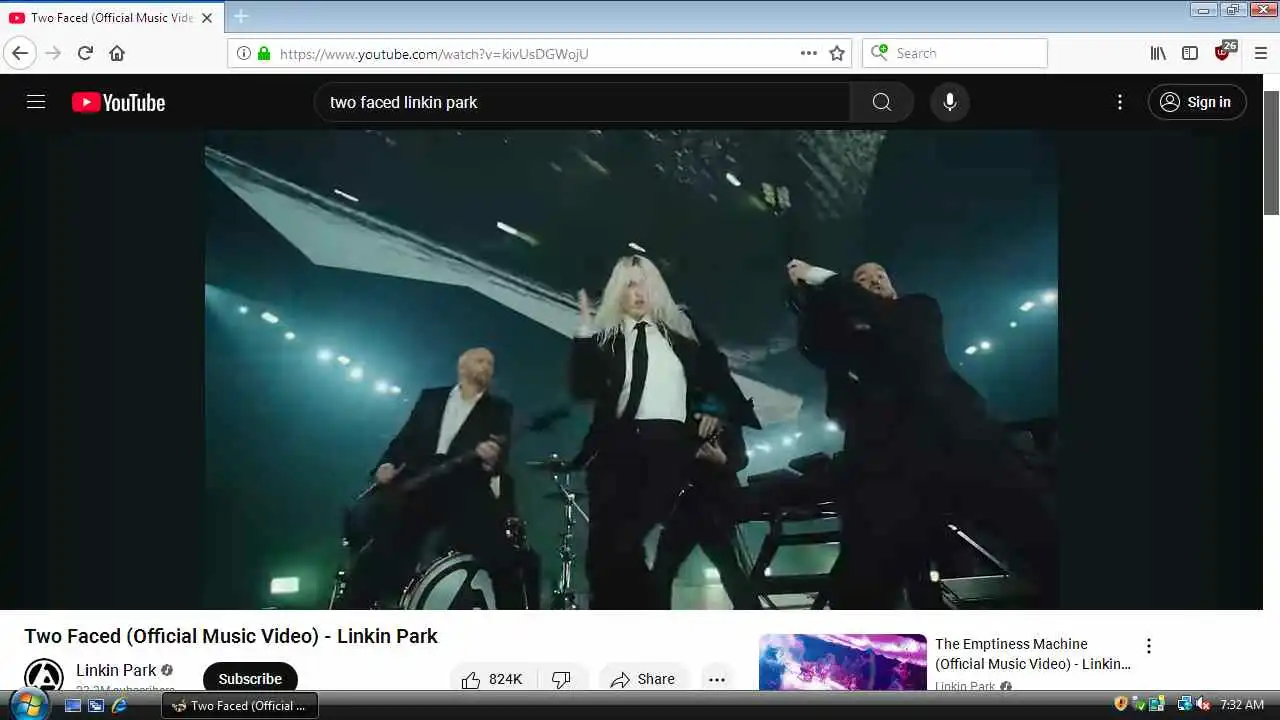Sign in to YouTube

pyautogui.click(x=1197, y=102)
